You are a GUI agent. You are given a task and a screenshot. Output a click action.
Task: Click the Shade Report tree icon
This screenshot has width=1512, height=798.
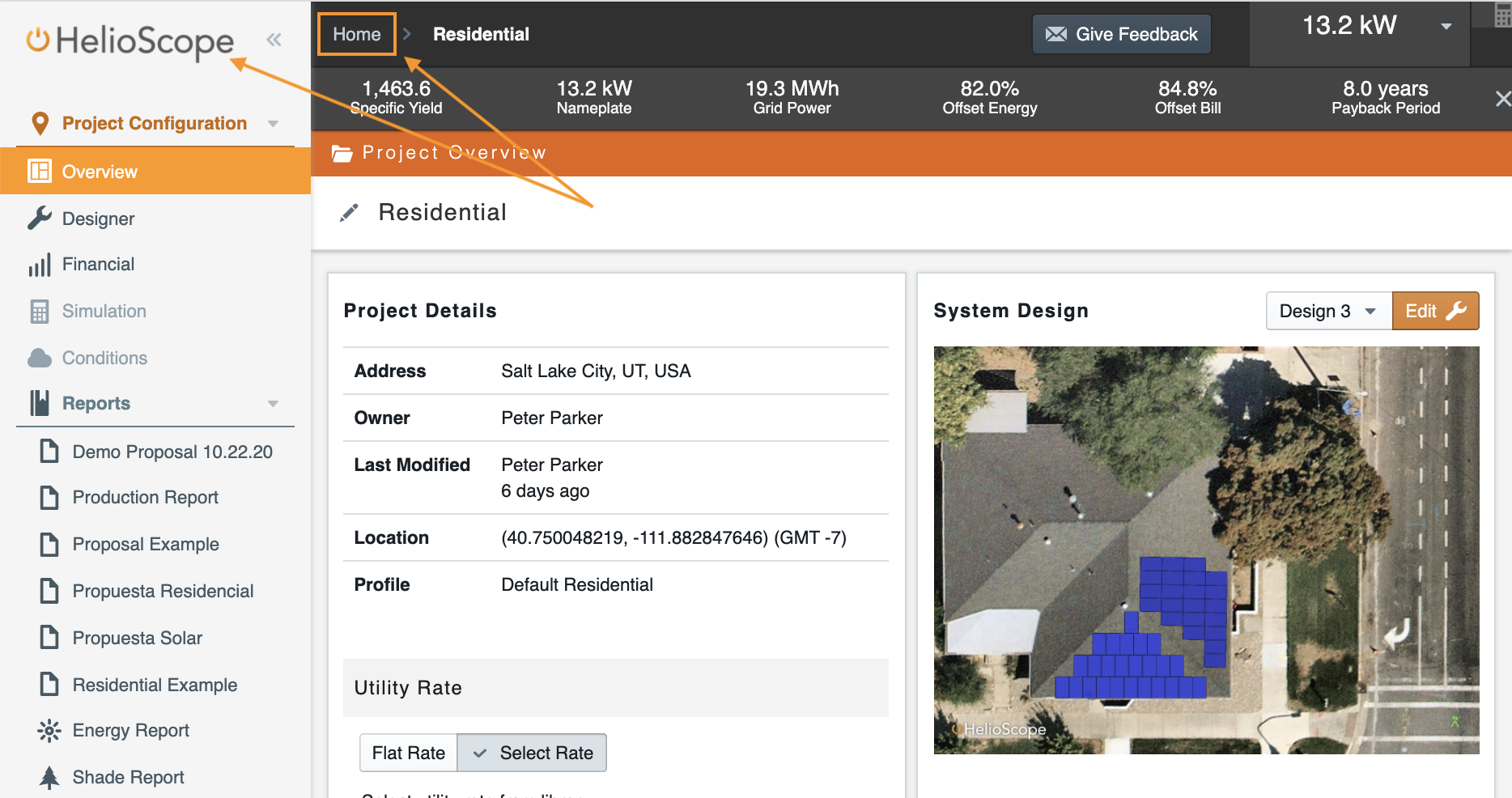49,777
